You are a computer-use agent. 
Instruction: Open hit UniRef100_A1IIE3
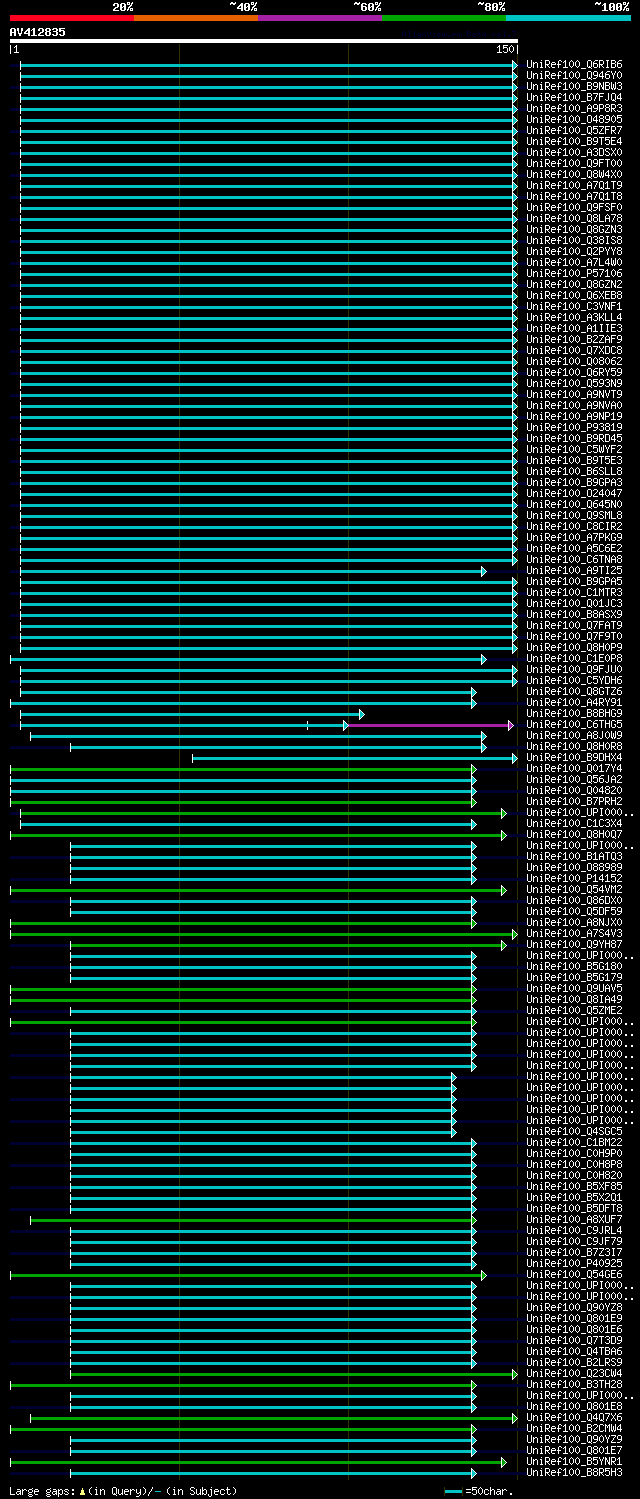coord(574,328)
